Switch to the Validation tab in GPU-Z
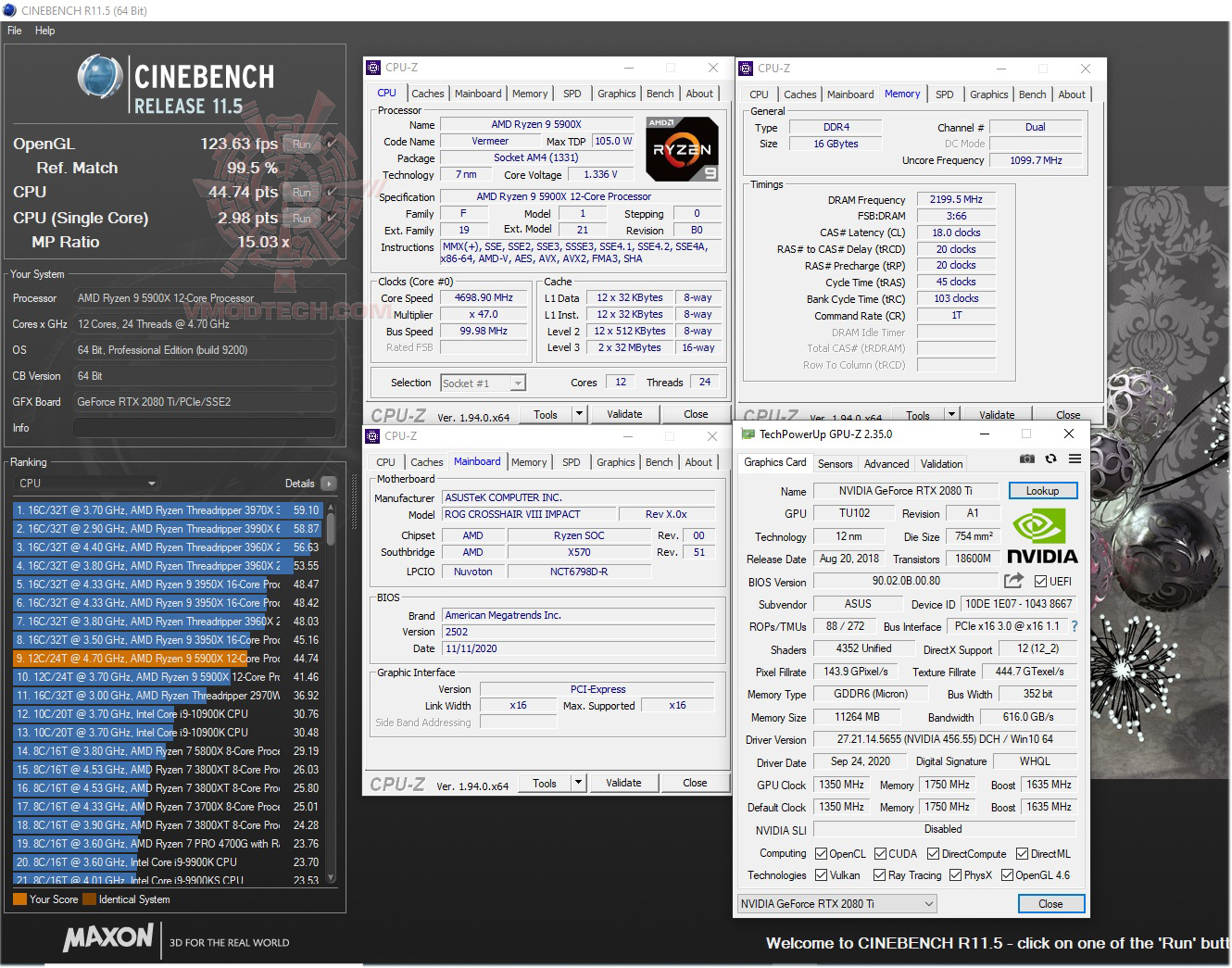 click(942, 464)
